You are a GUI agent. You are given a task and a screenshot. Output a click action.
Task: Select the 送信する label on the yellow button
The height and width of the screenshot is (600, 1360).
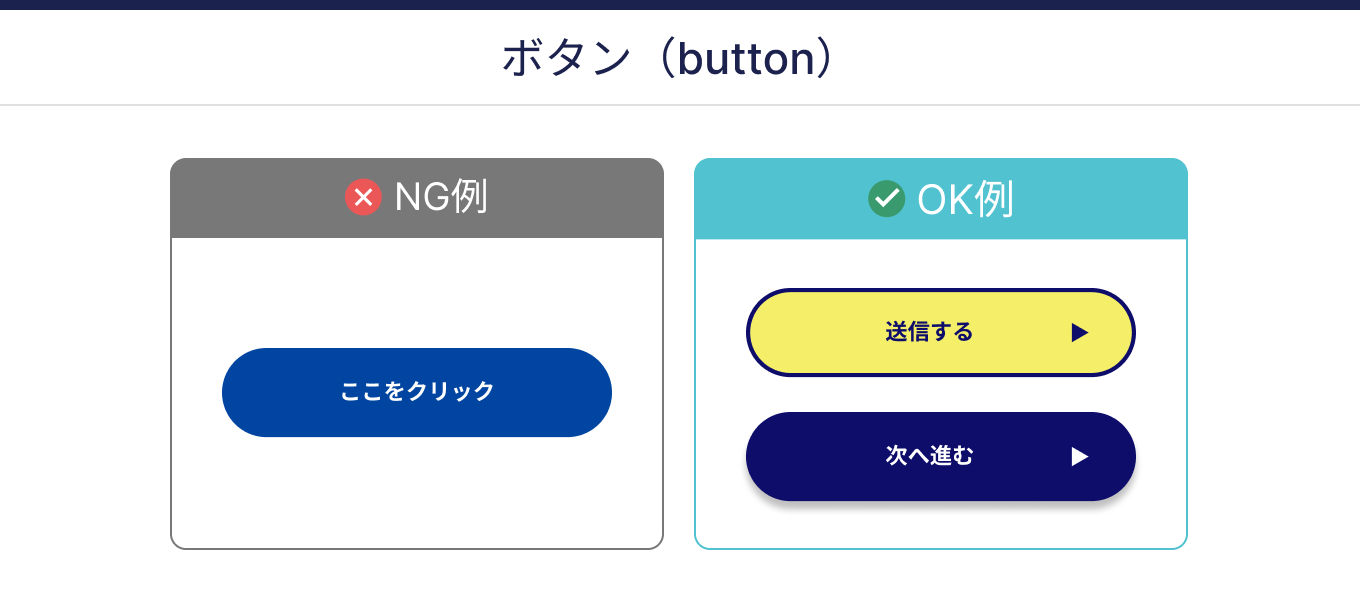click(929, 332)
